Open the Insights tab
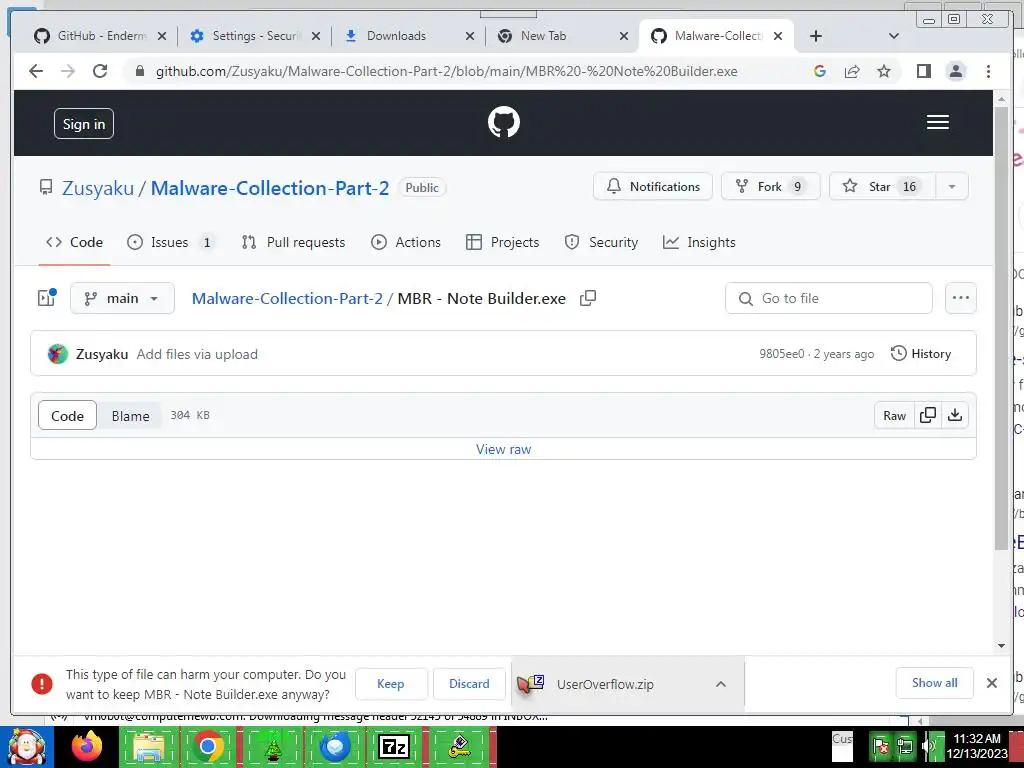 tap(699, 242)
